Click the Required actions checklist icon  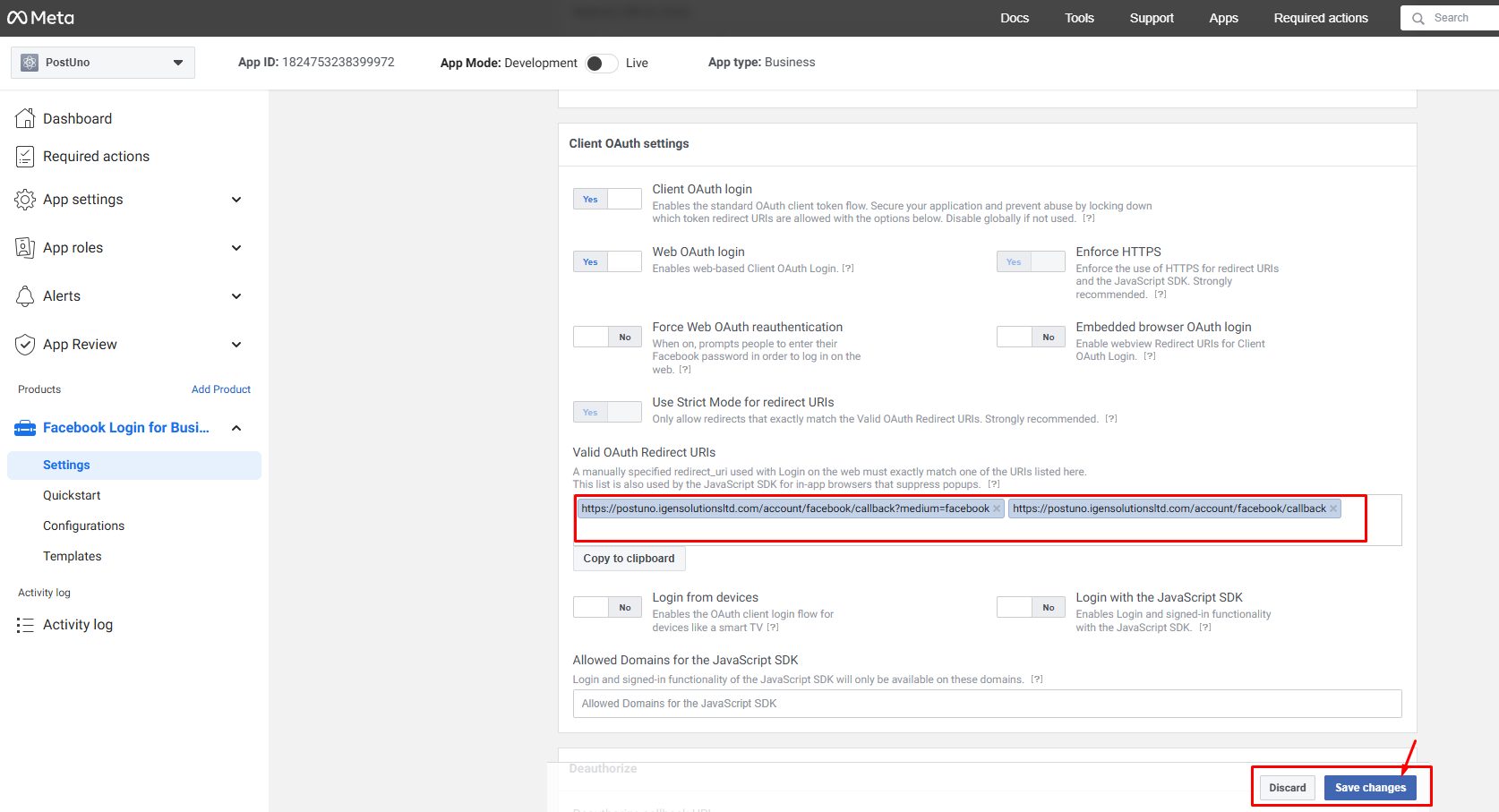click(25, 157)
